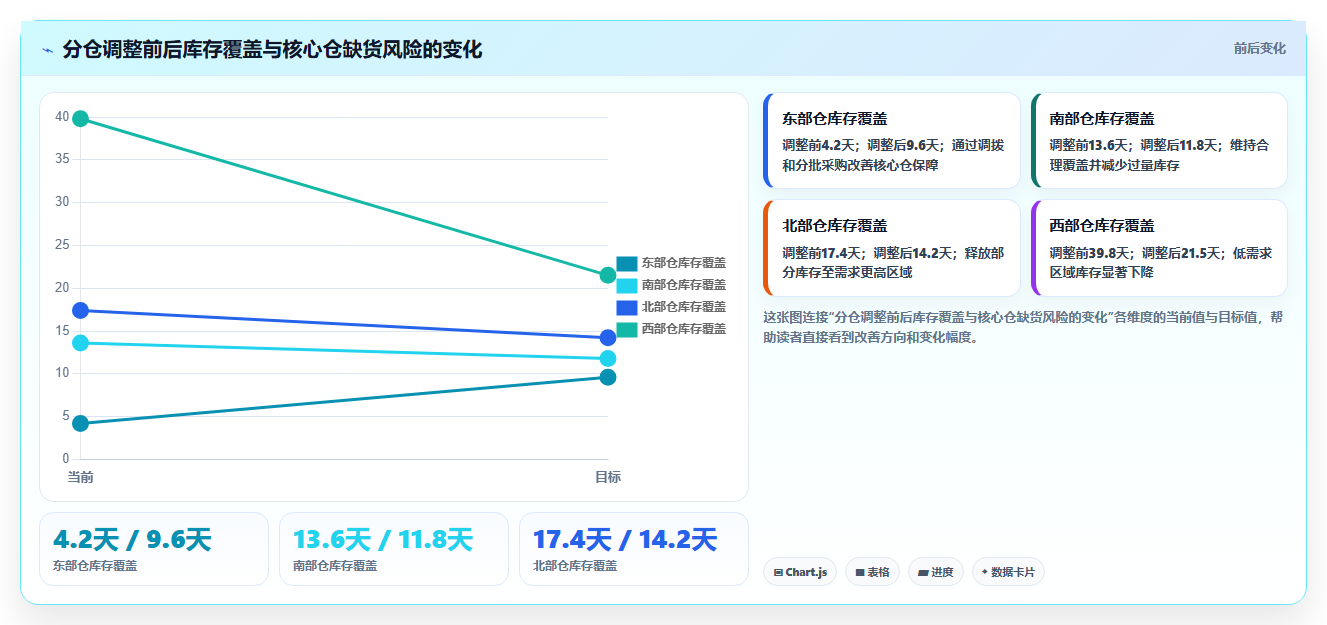This screenshot has width=1327, height=625.
Task: Click the 表格 tag chip
Action: pyautogui.click(x=872, y=572)
